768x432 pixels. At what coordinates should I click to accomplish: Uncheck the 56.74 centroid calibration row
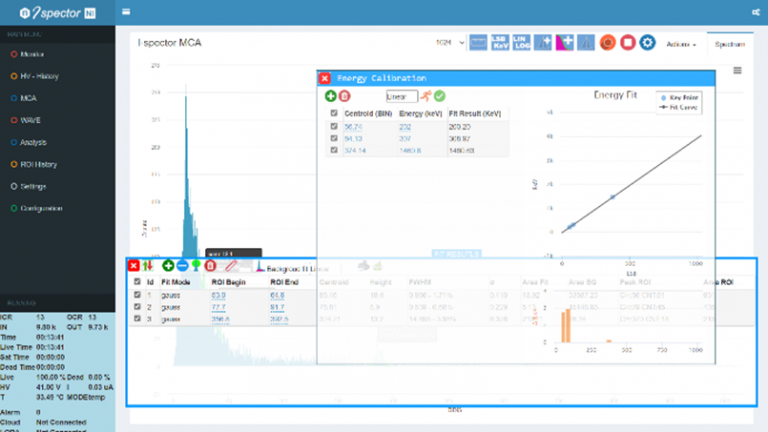pos(334,127)
